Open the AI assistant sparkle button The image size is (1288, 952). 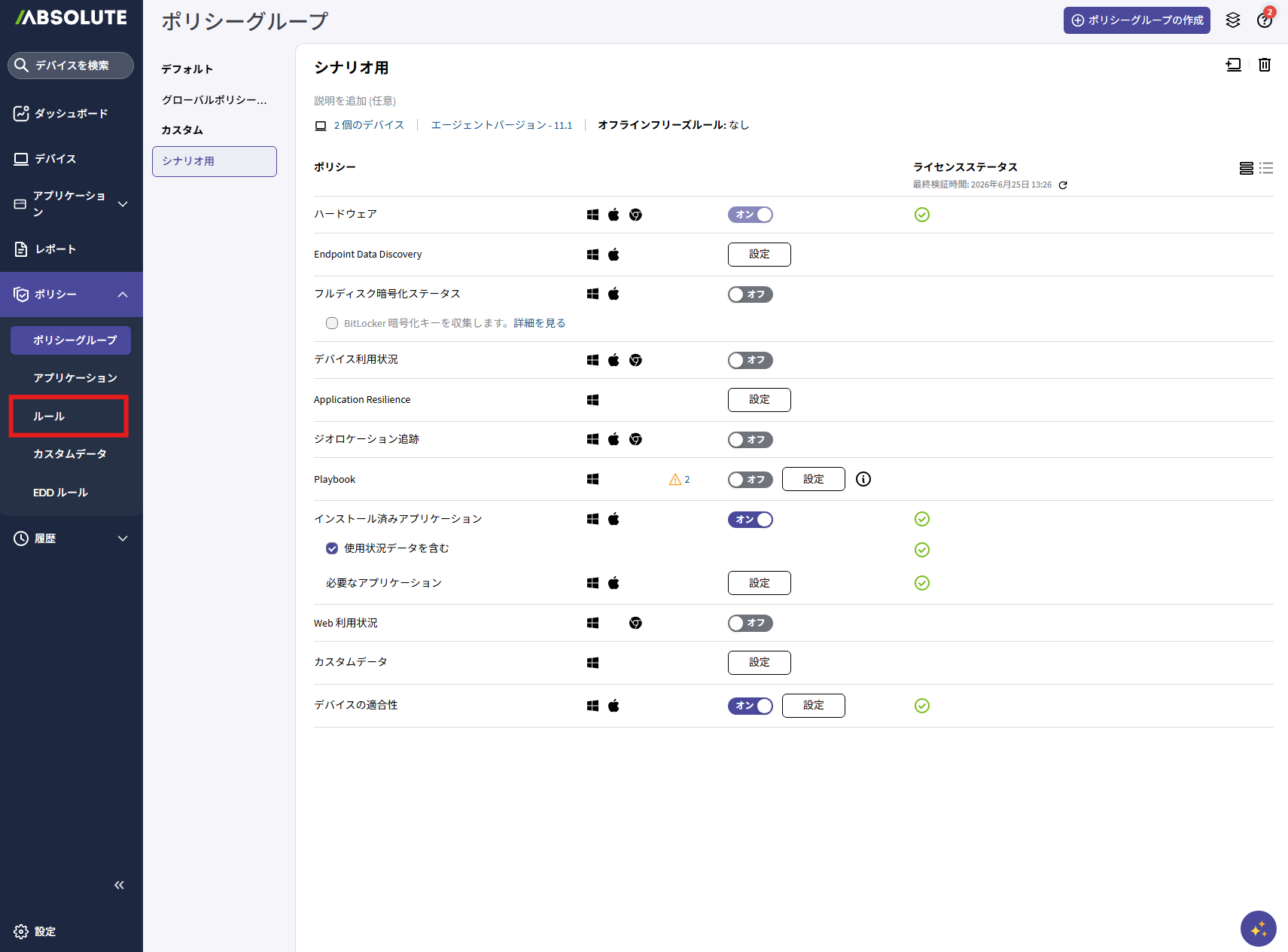tap(1259, 929)
